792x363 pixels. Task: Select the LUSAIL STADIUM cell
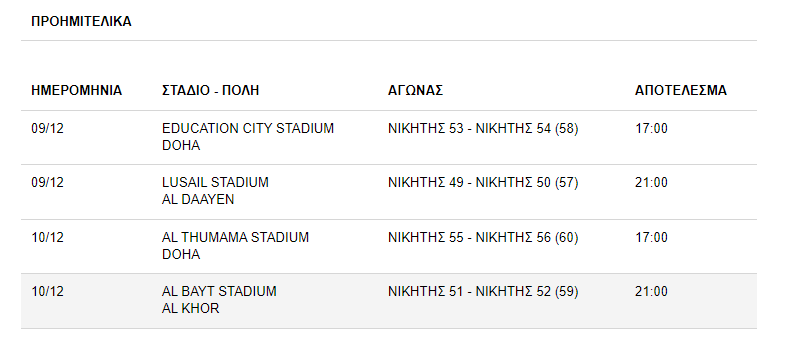click(x=215, y=191)
